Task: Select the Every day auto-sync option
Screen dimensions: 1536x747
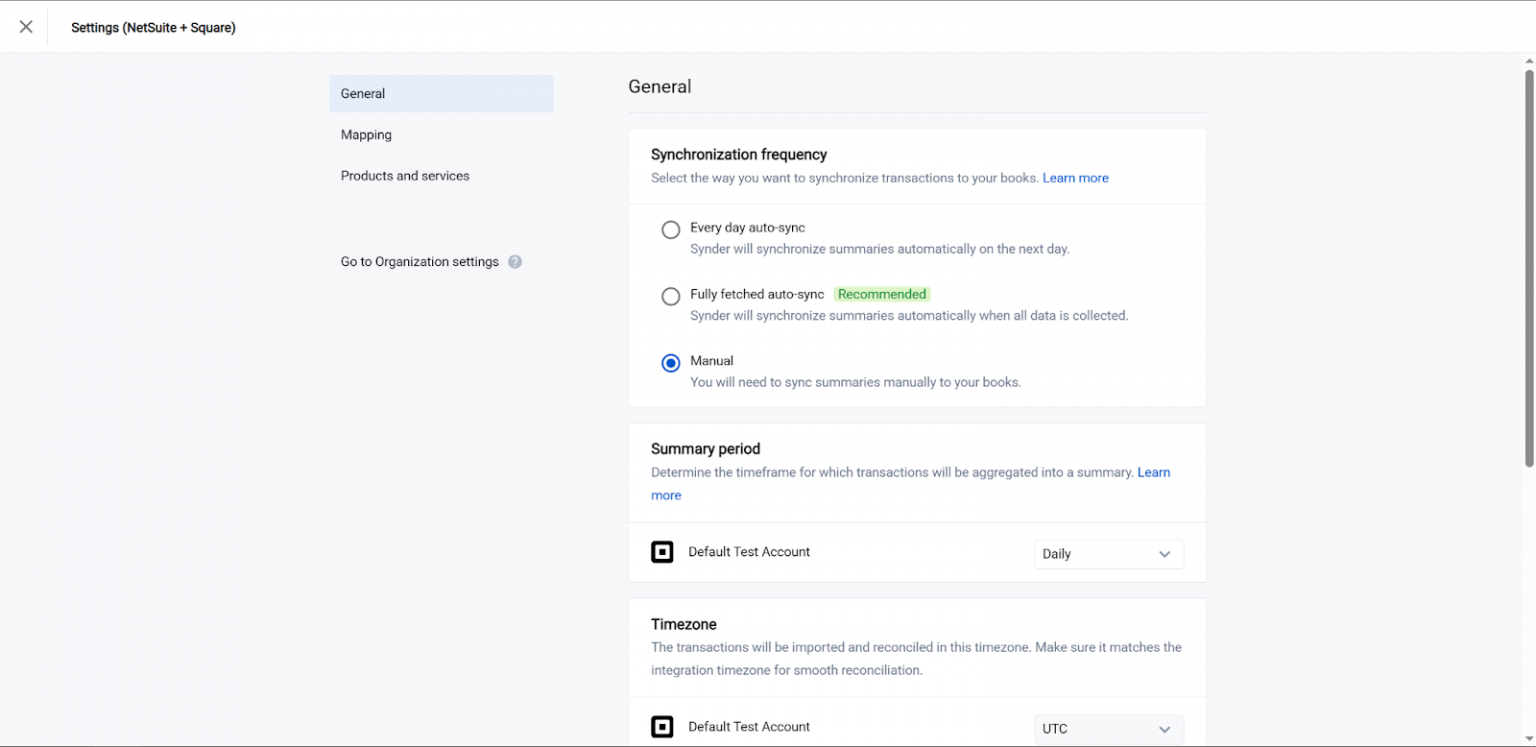Action: (x=670, y=229)
